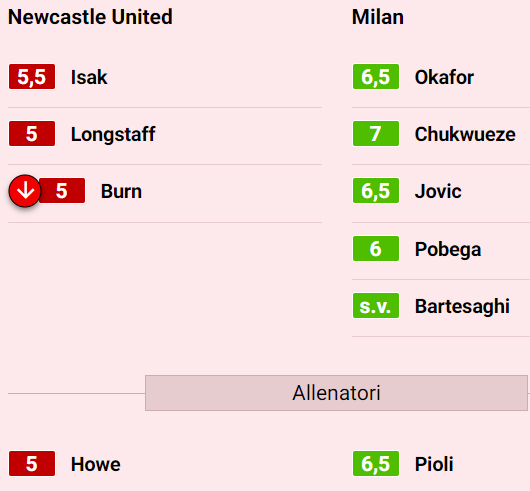Open player name Longstaff
This screenshot has height=491, width=530.
click(x=113, y=134)
